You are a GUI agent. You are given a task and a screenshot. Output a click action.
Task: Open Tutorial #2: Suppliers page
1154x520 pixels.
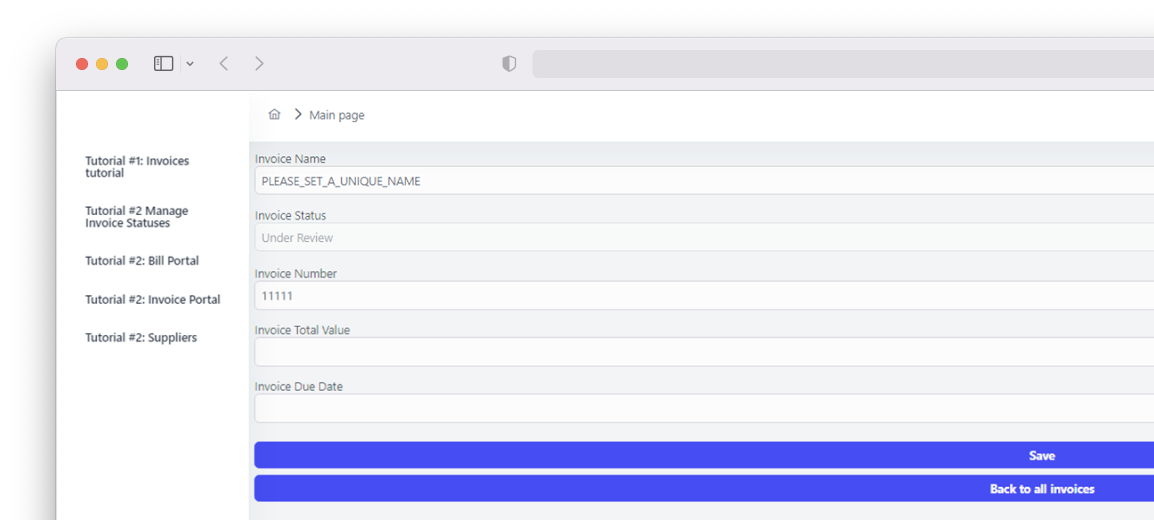pos(141,338)
